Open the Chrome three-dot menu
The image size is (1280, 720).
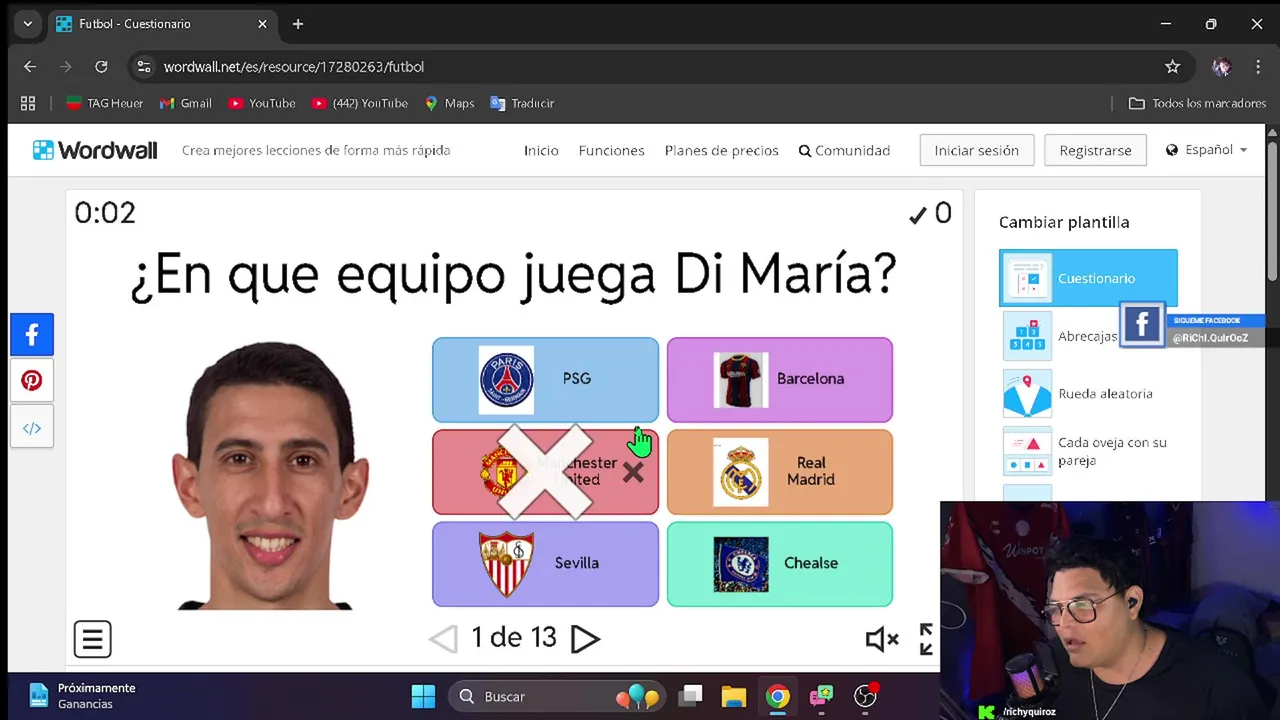1257,67
